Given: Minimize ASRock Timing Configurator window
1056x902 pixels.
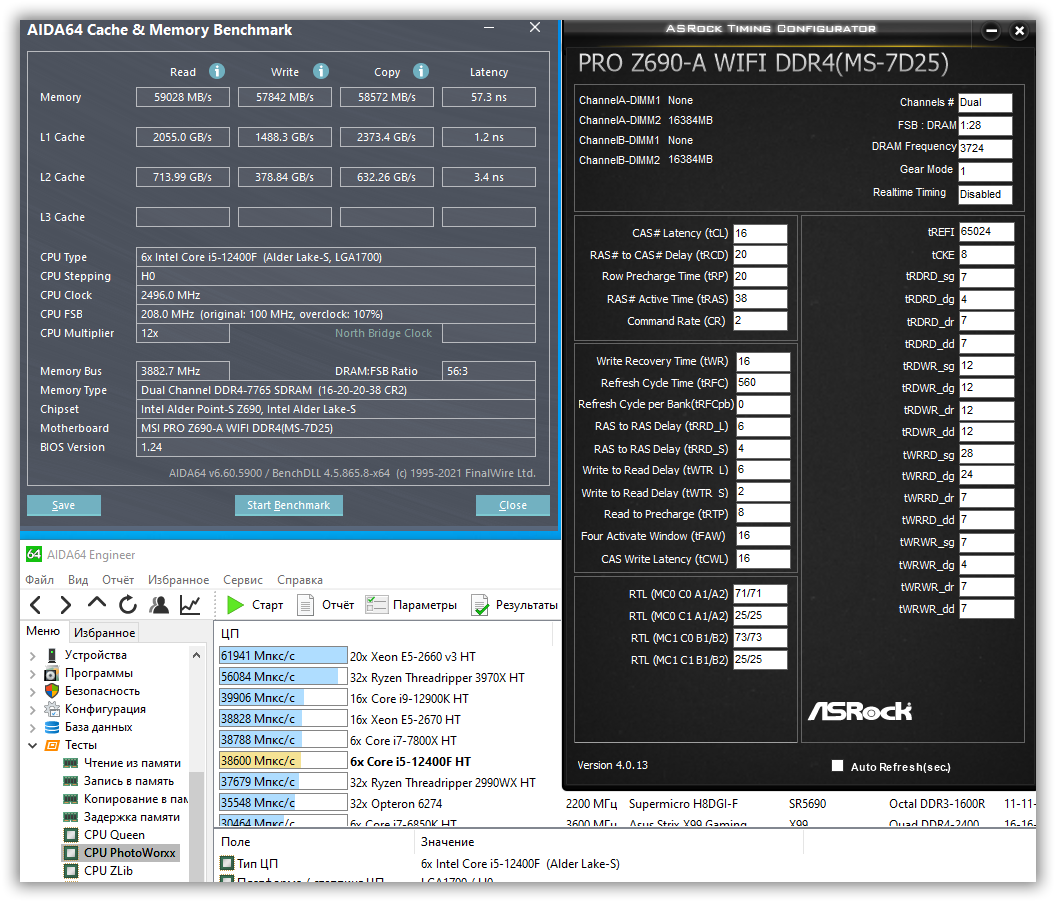Looking at the screenshot, I should (991, 30).
